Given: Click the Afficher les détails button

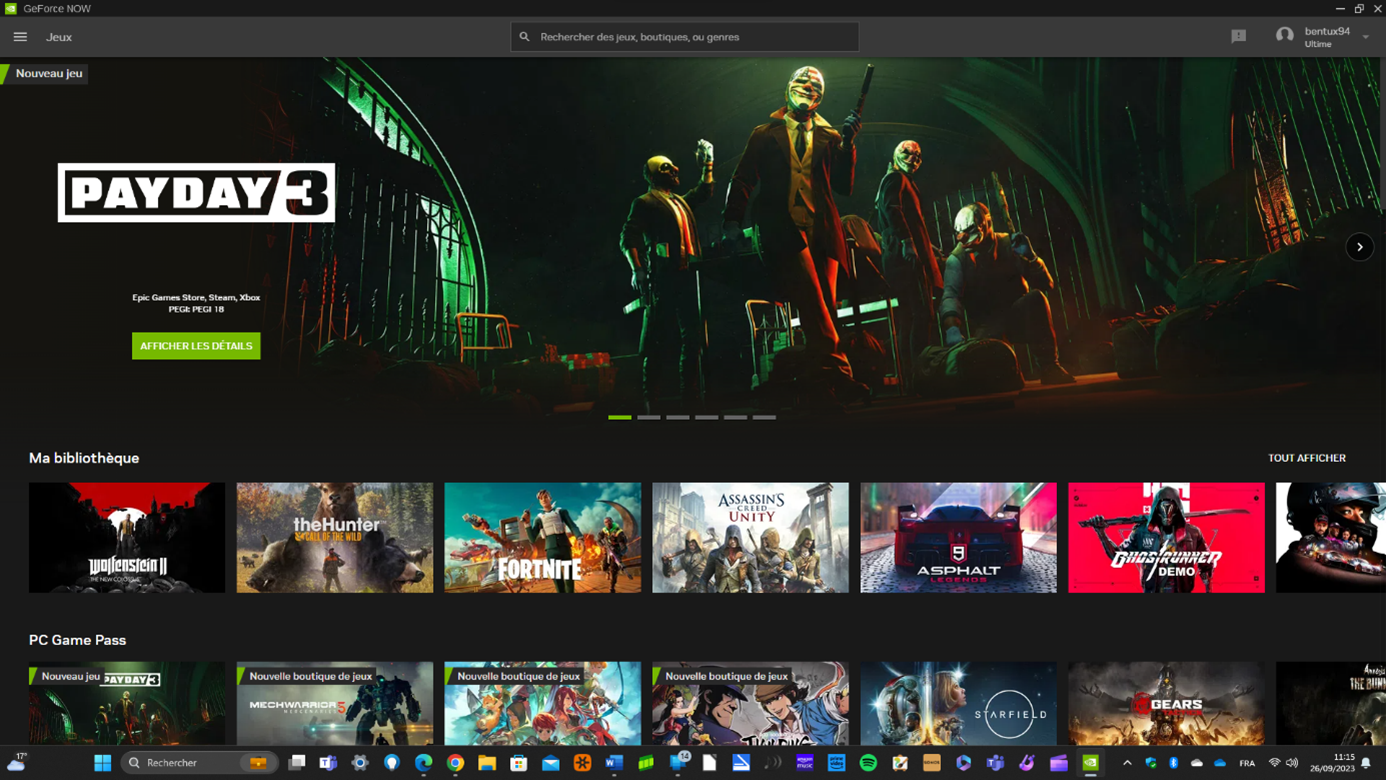Looking at the screenshot, I should [x=196, y=346].
